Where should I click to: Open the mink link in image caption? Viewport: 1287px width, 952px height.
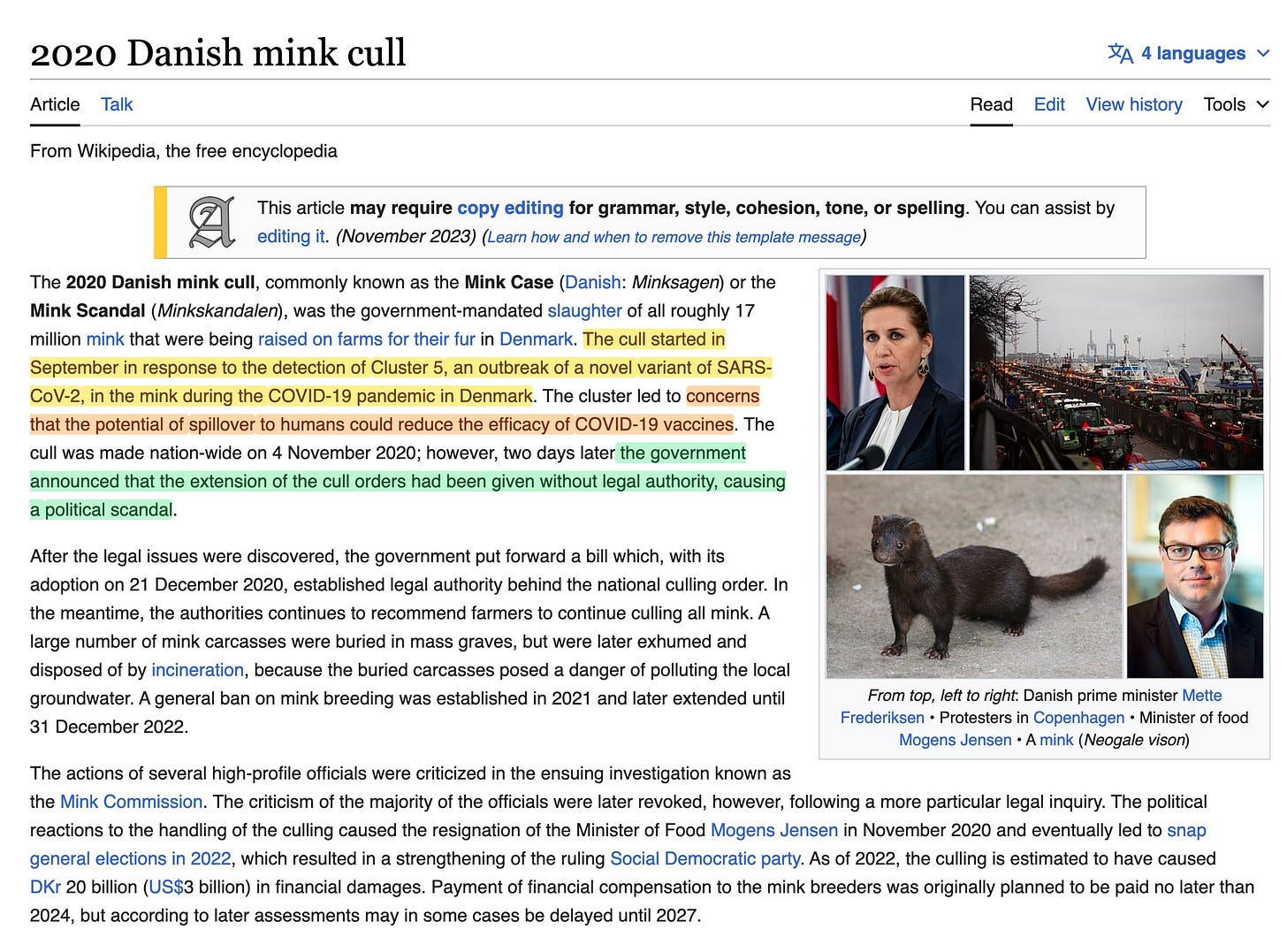(x=1056, y=739)
